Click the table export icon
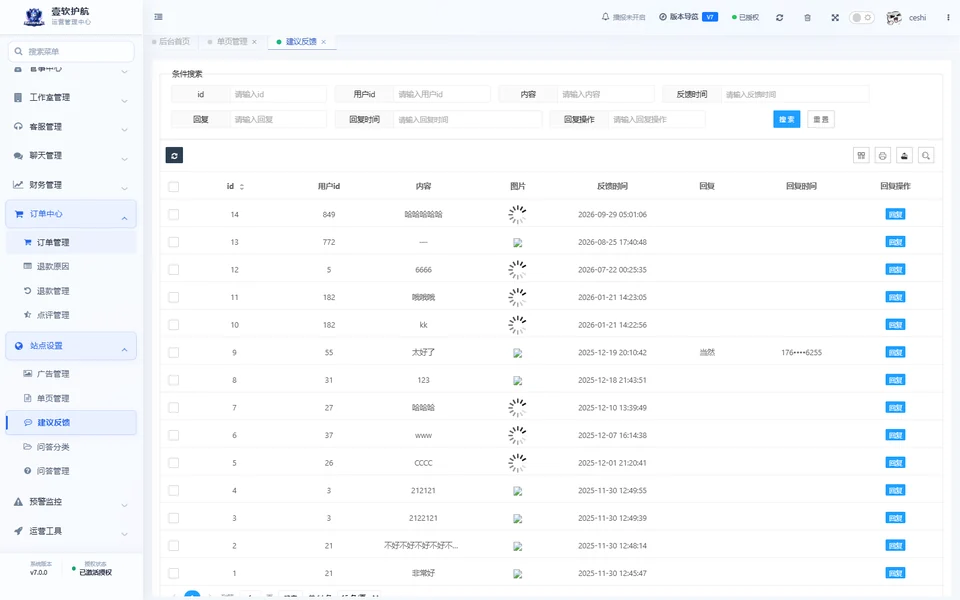Screen dimensions: 960x600 [x=904, y=156]
